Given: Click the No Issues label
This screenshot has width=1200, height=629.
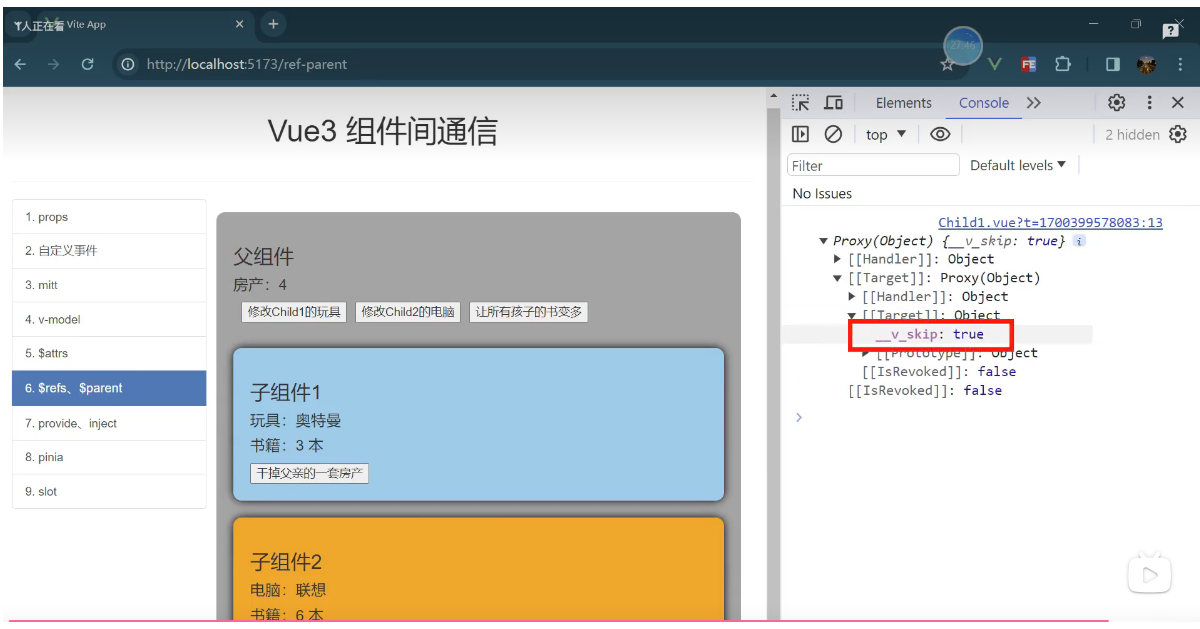Looking at the screenshot, I should tap(822, 193).
